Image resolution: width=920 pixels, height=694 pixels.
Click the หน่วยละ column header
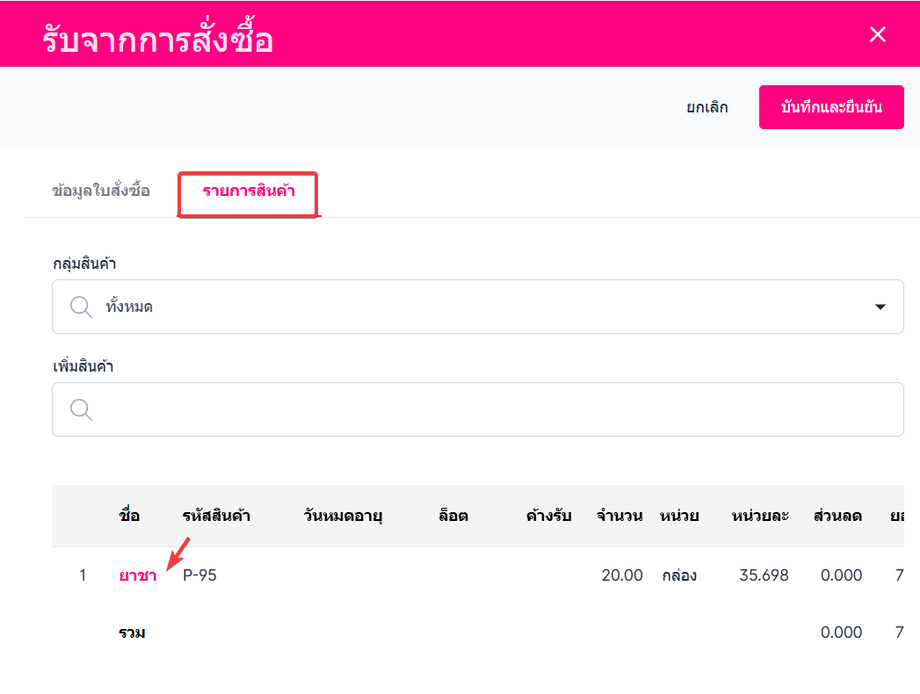(x=760, y=516)
